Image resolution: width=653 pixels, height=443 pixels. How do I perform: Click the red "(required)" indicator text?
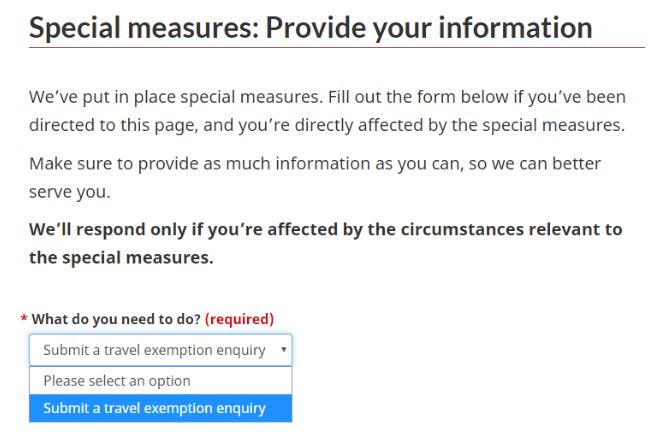click(x=239, y=319)
